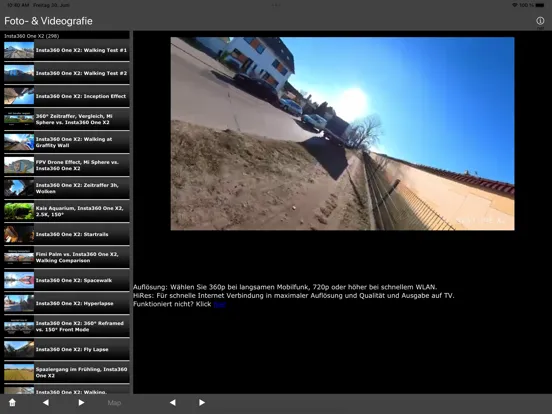Viewport: 552px width, 414px height.
Task: Tap the Wi-Fi icon in status bar
Action: point(515,5)
